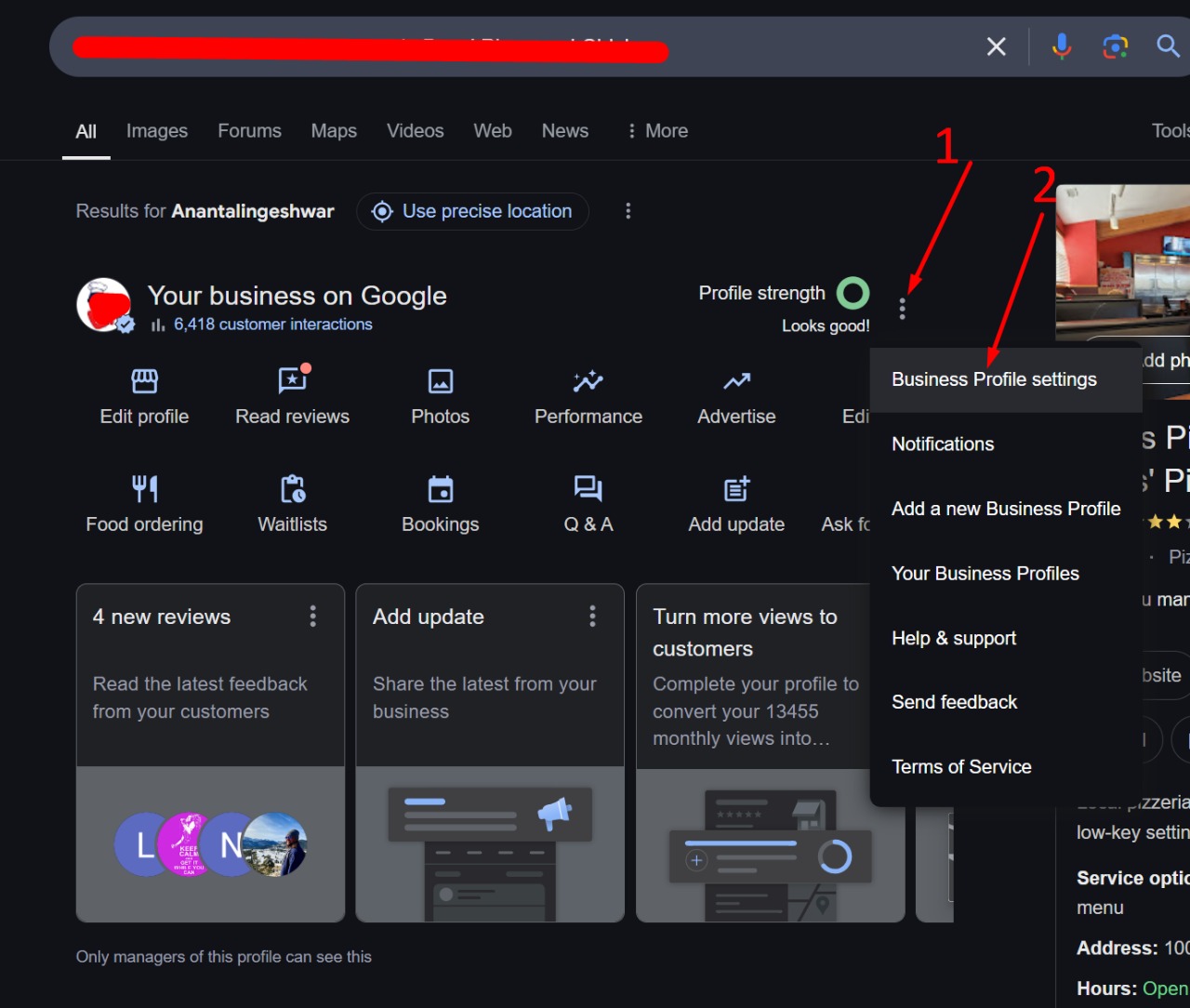
Task: Open the Bookings calendar icon
Action: 441,489
